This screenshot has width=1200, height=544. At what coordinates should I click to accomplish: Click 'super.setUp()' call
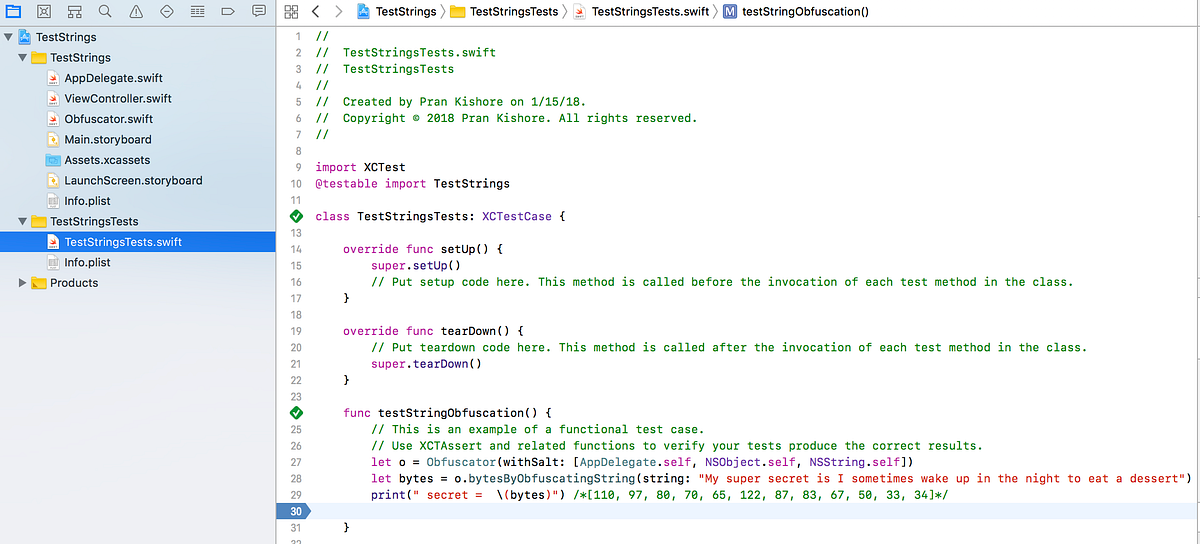pos(415,266)
